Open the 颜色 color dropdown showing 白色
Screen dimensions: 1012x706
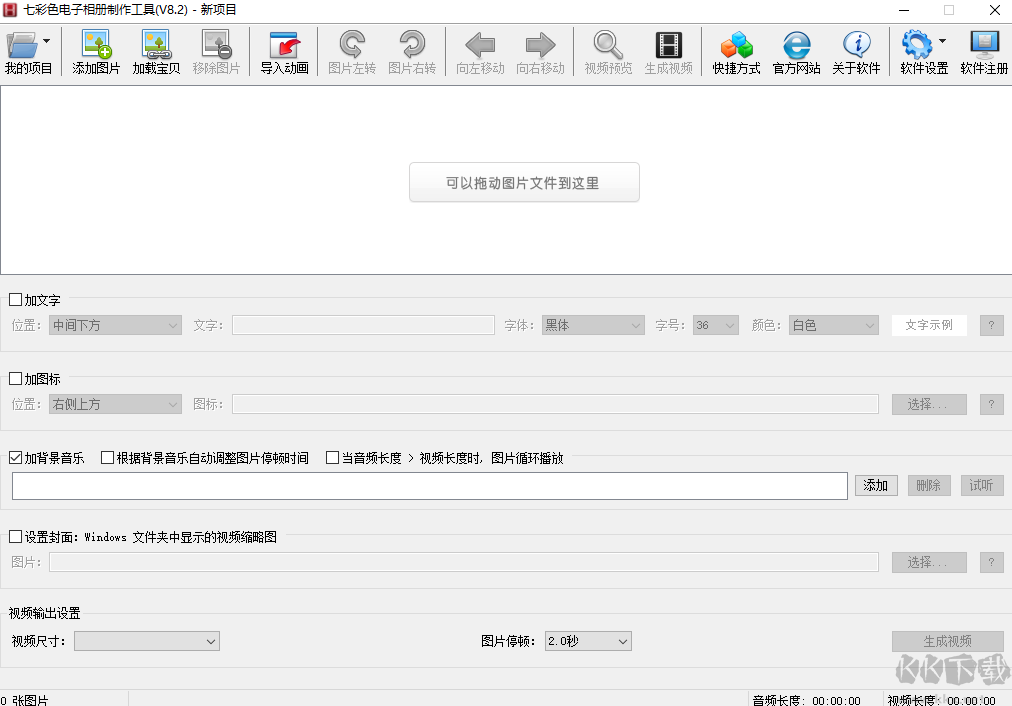(833, 324)
